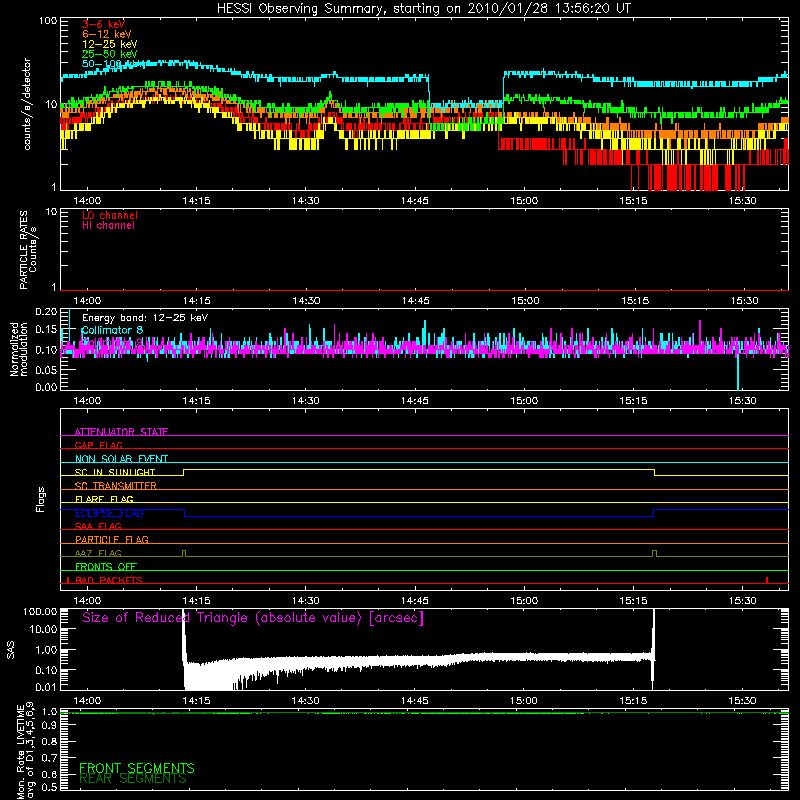Click the Size of Reduced Triangle label
This screenshot has height=800, width=800.
[x=253, y=618]
